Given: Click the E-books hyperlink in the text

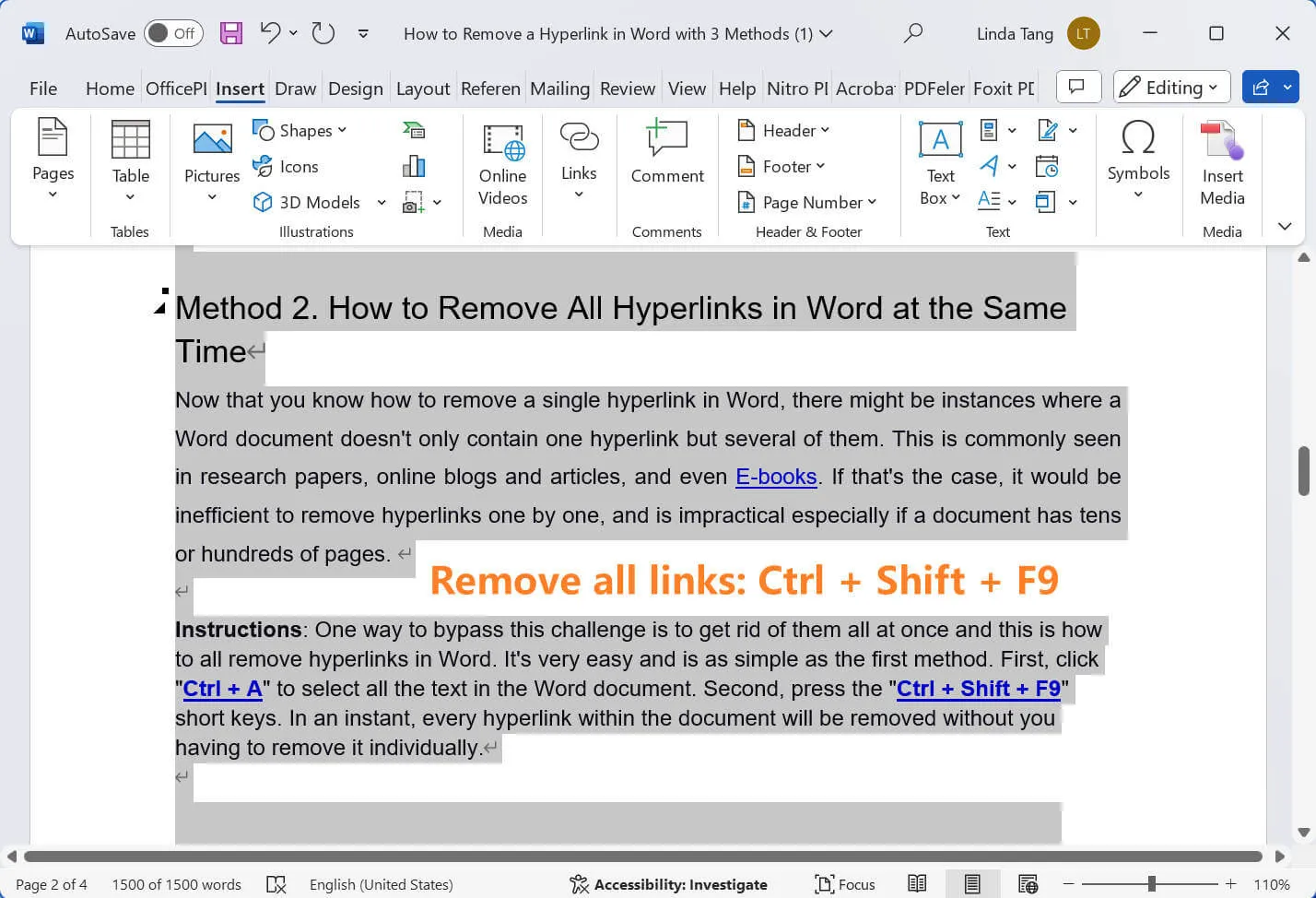Looking at the screenshot, I should point(776,477).
